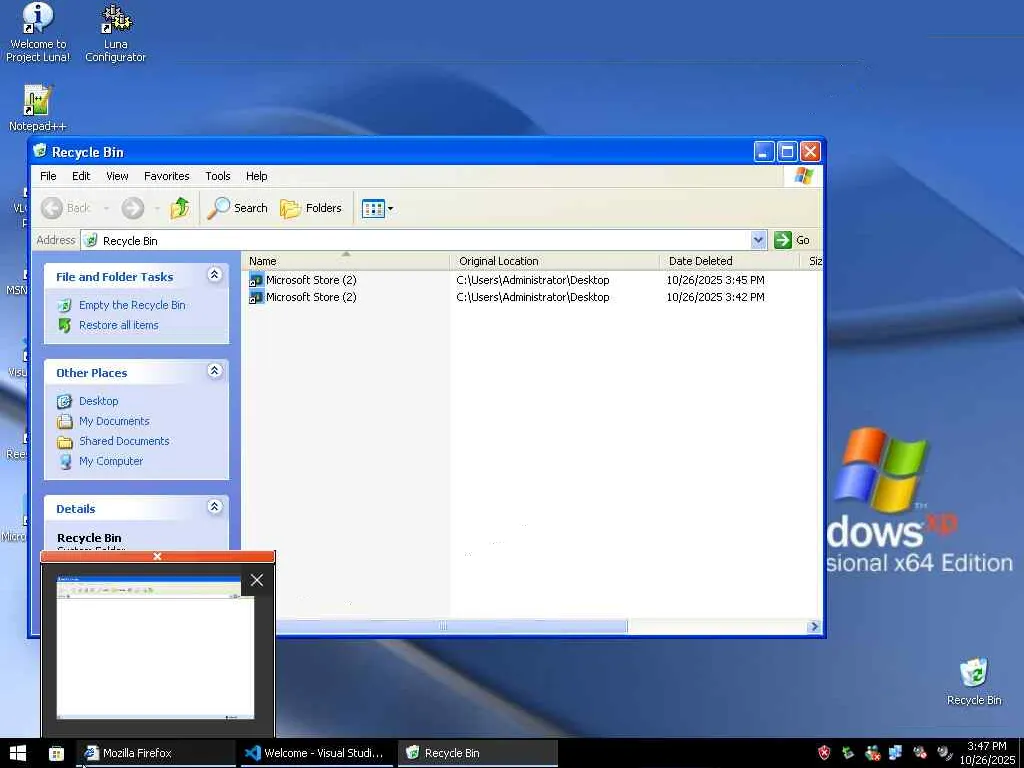Open the address bar dropdown list

[x=758, y=240]
